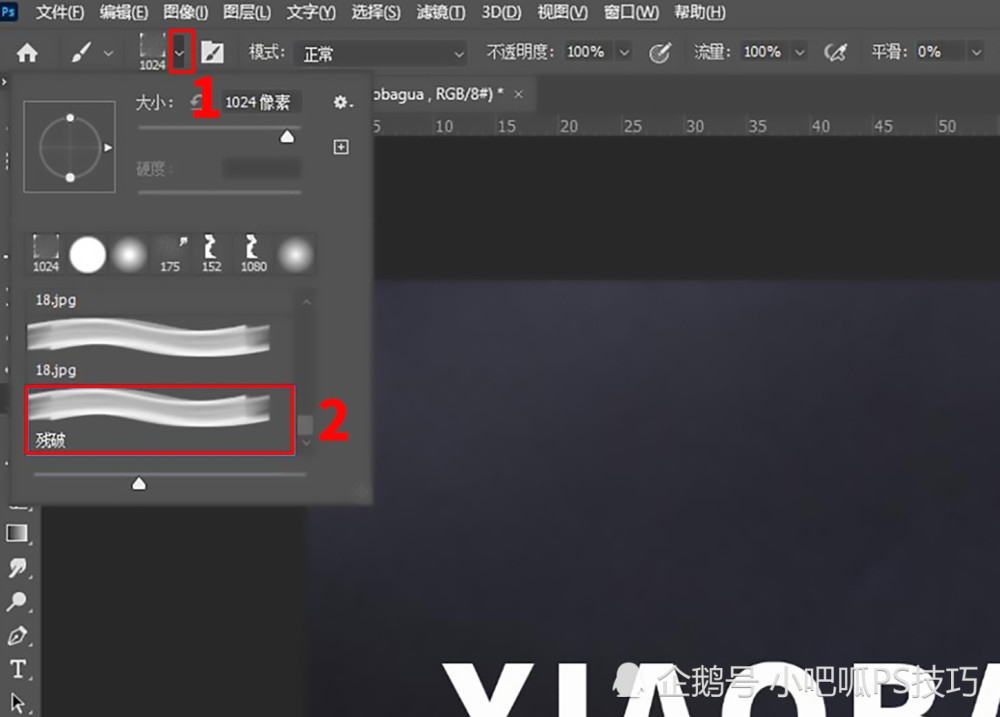Viewport: 1000px width, 717px height.
Task: Select the 1080 recent brush thumbnail
Action: (x=253, y=253)
